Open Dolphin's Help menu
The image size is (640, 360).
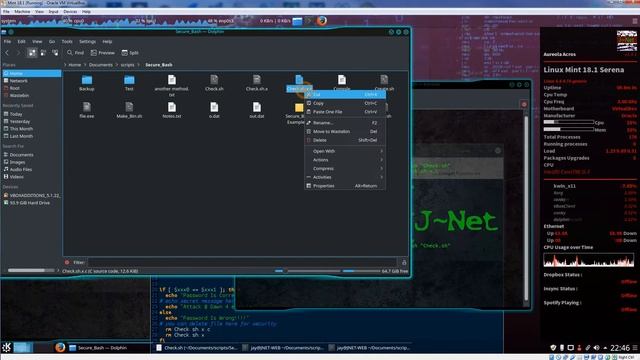tap(107, 42)
